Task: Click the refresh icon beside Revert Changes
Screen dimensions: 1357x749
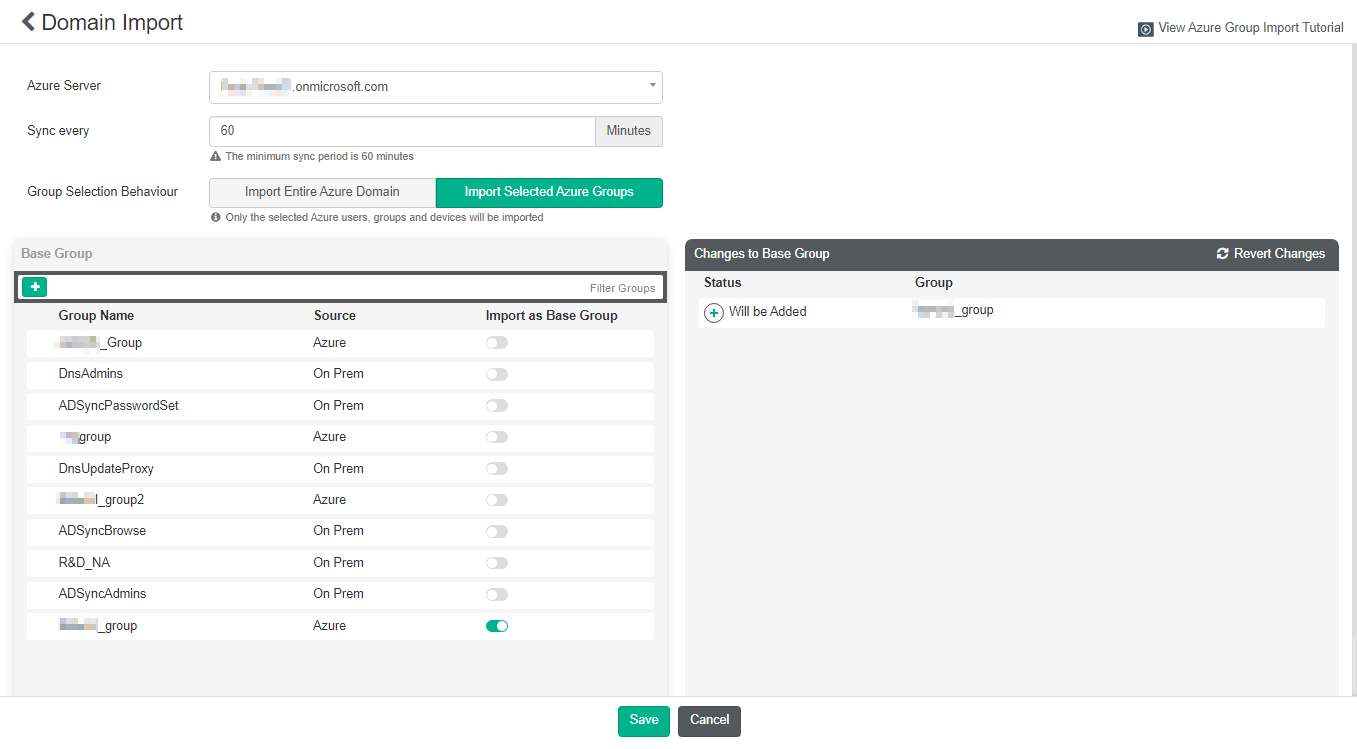Action: [x=1222, y=254]
